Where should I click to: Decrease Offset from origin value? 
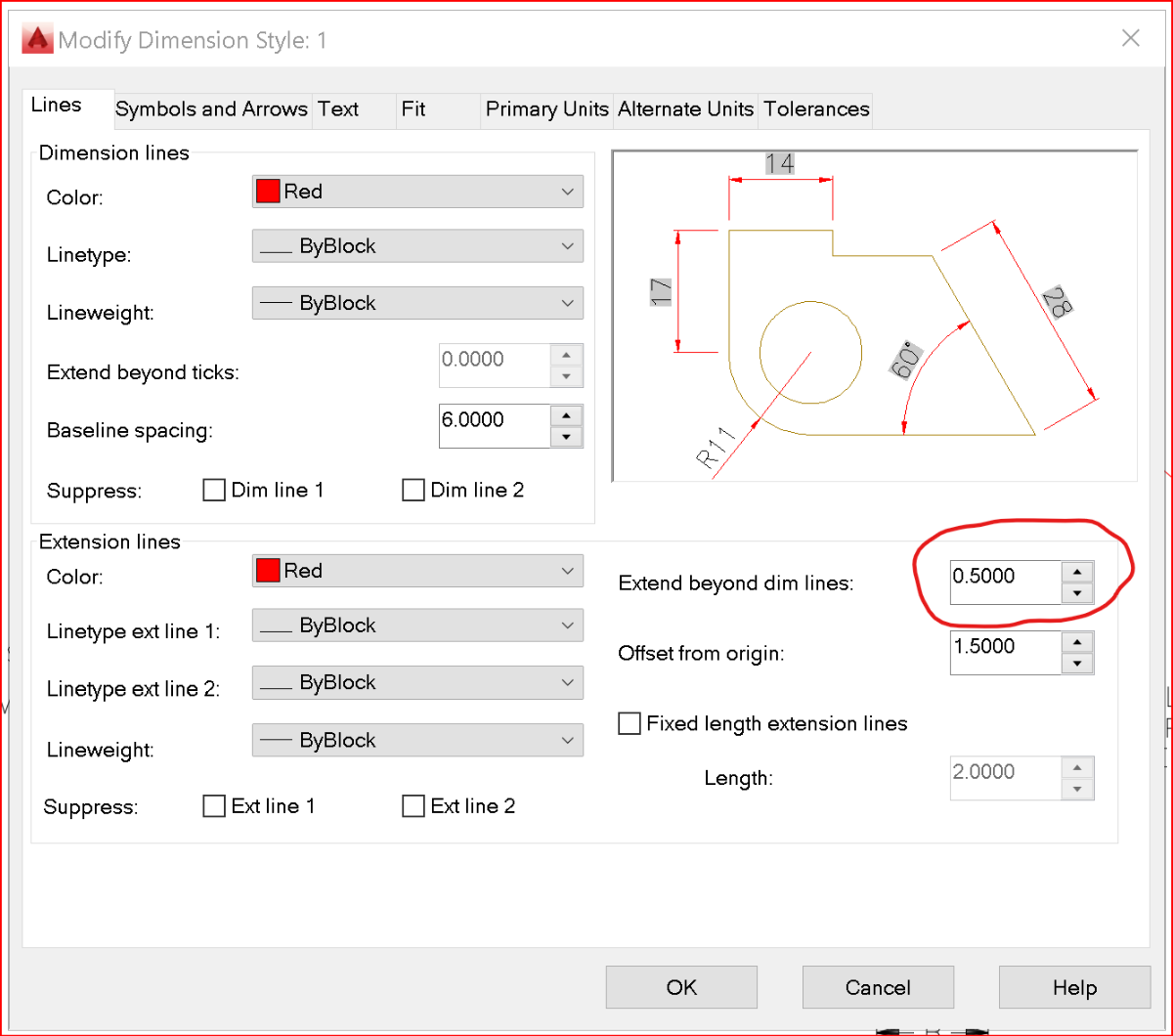(1077, 664)
